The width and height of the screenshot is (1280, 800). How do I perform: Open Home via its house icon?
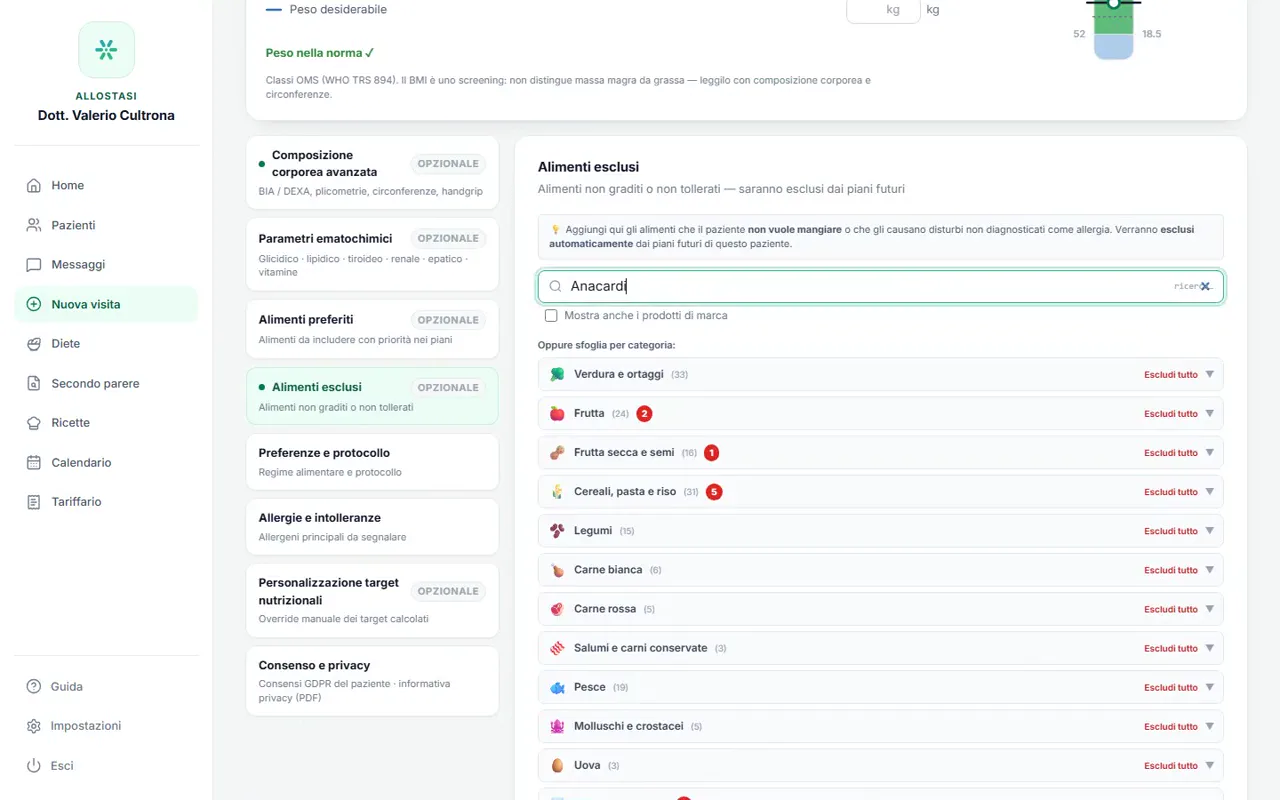click(34, 185)
